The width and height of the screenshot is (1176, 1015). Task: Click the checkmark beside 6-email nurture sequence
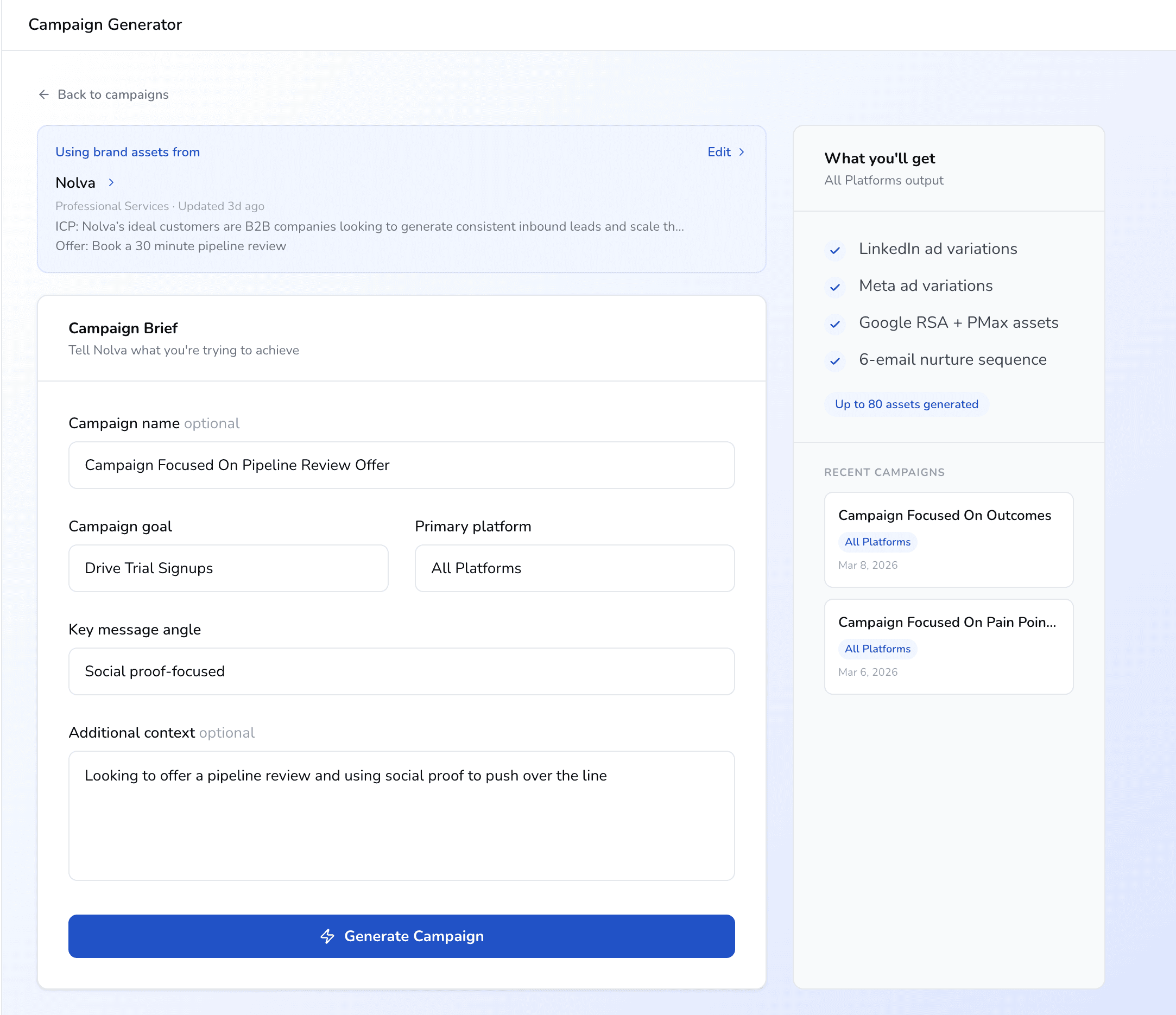[x=834, y=361]
